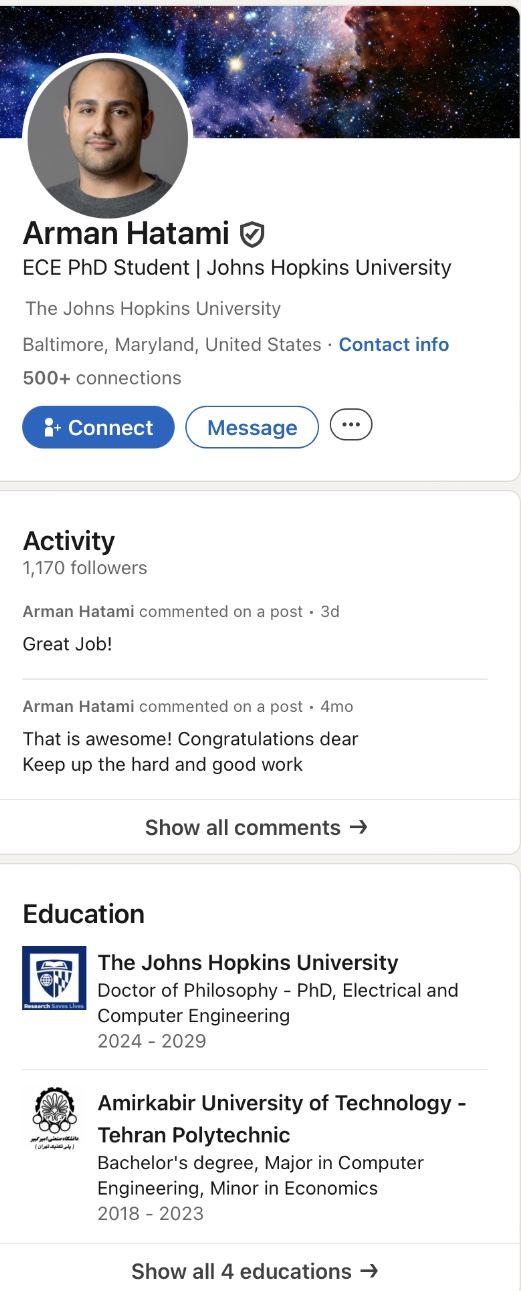Click the add-person icon on Connect
The image size is (521, 1291).
click(x=53, y=428)
